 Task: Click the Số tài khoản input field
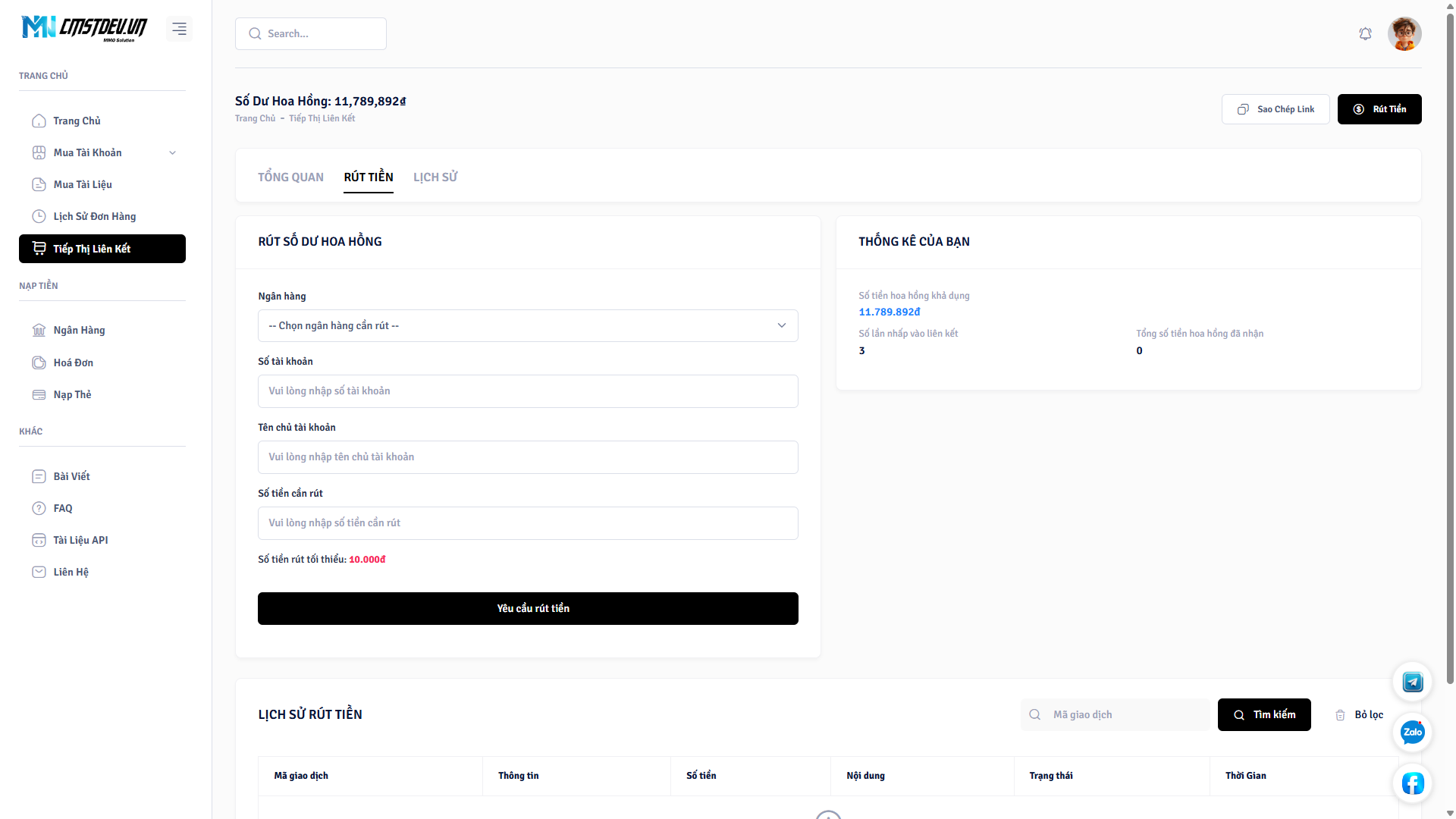tap(528, 391)
